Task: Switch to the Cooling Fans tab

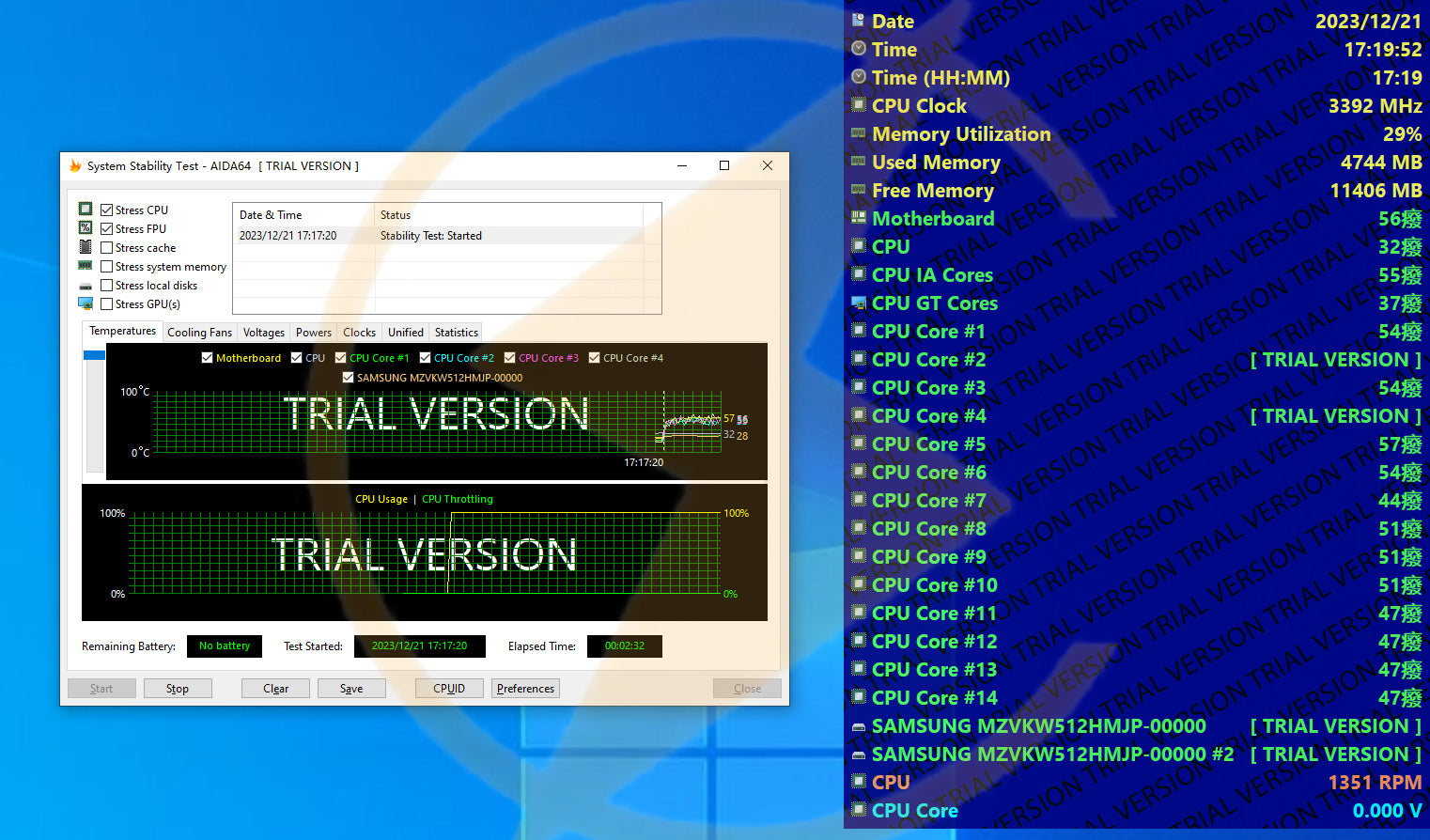Action: click(x=199, y=333)
